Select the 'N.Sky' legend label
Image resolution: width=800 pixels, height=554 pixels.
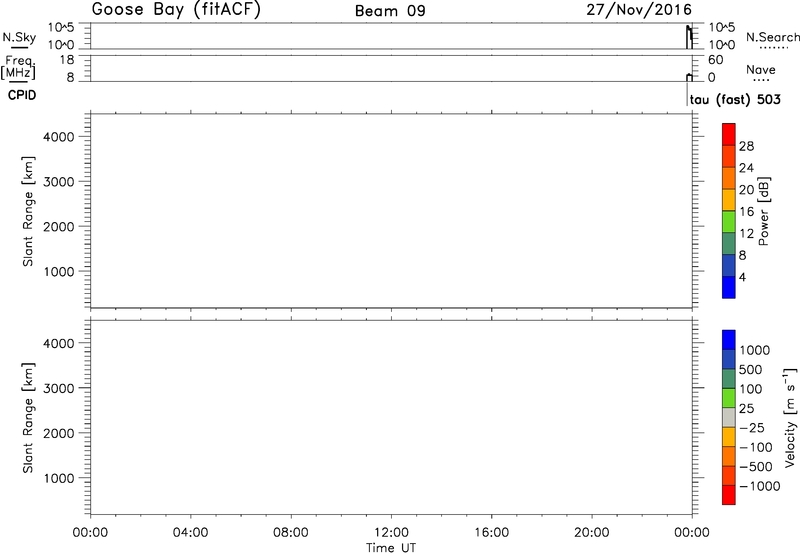pyautogui.click(x=19, y=37)
